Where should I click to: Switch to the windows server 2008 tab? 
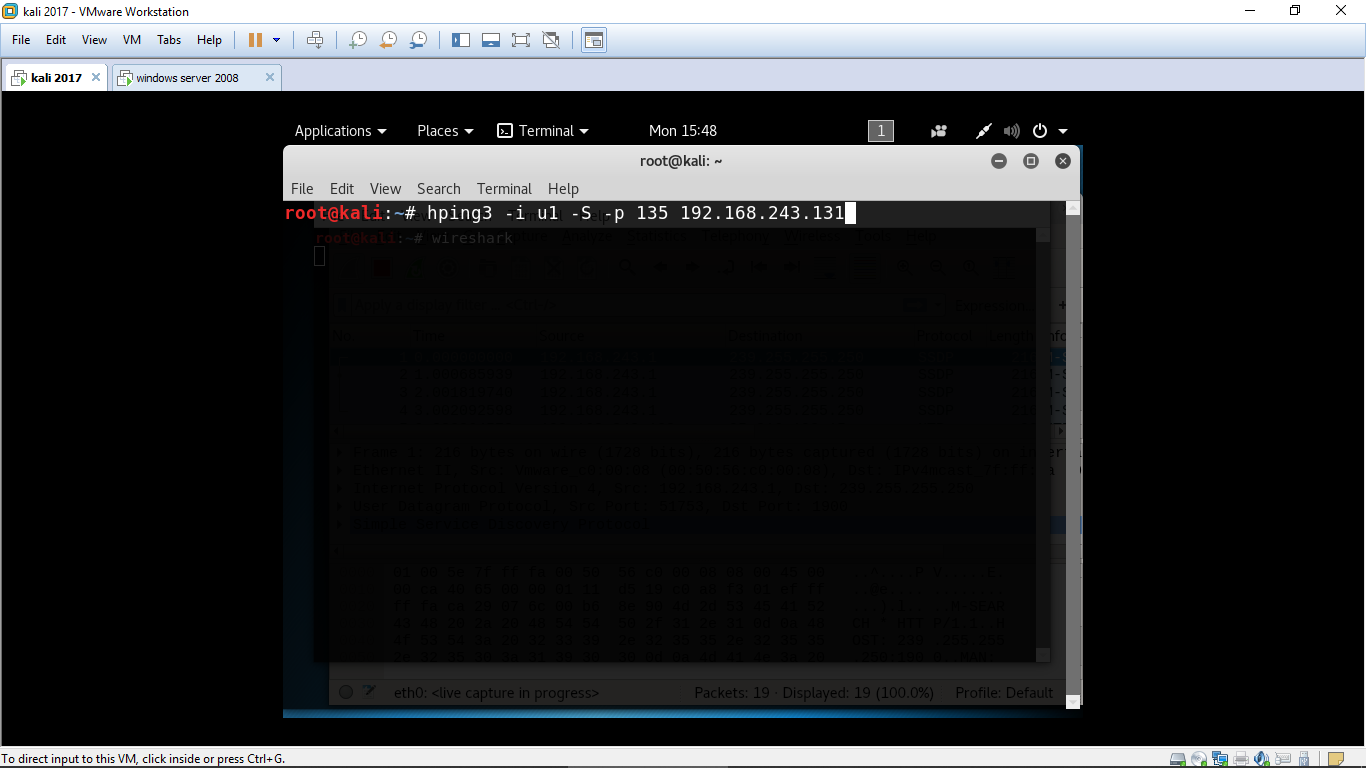tap(187, 78)
